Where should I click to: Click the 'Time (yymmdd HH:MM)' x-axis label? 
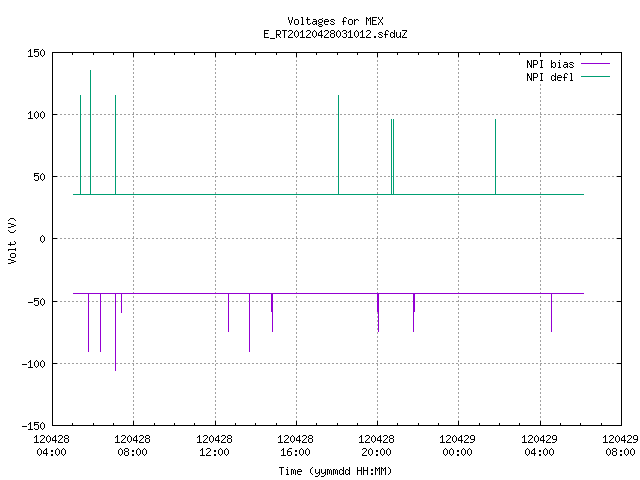click(x=335, y=471)
